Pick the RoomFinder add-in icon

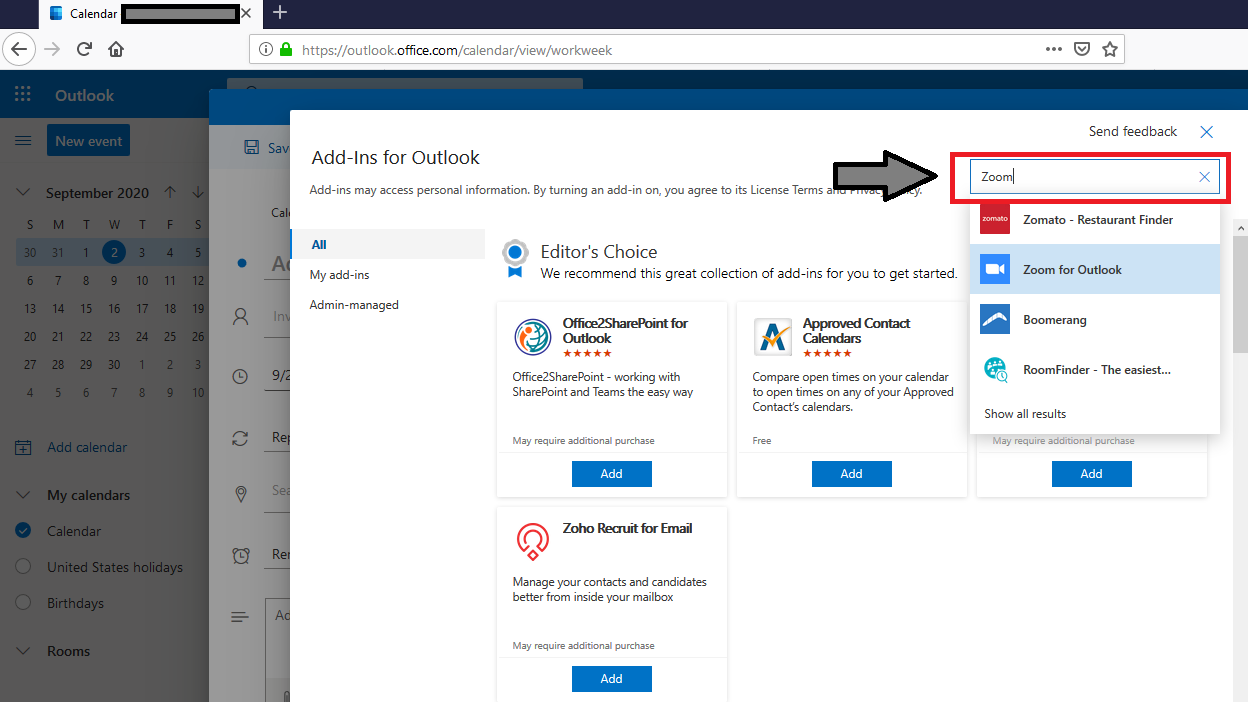(x=995, y=370)
